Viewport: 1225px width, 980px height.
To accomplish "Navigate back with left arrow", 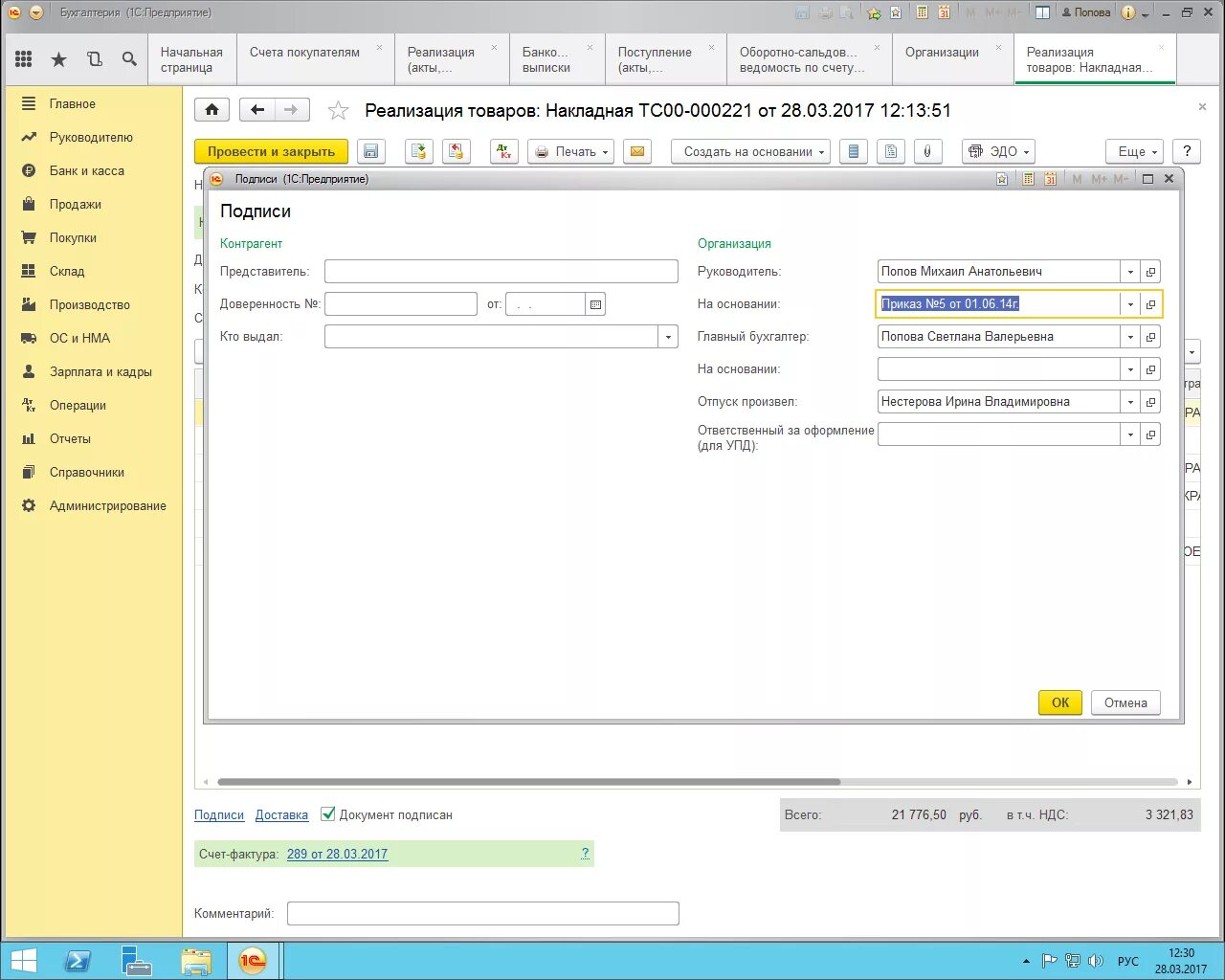I will click(x=256, y=110).
